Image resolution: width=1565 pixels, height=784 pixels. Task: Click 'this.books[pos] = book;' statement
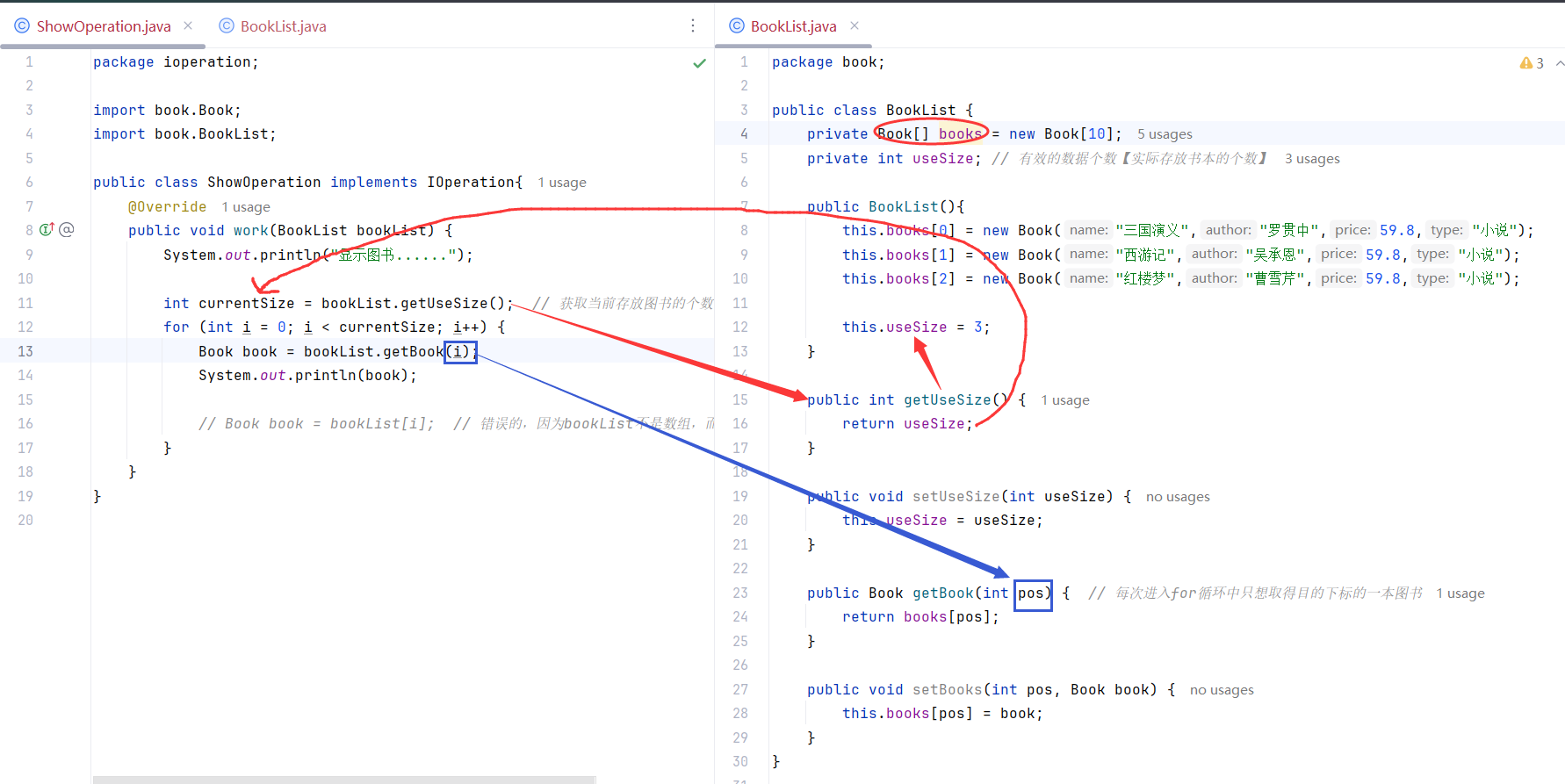[942, 714]
